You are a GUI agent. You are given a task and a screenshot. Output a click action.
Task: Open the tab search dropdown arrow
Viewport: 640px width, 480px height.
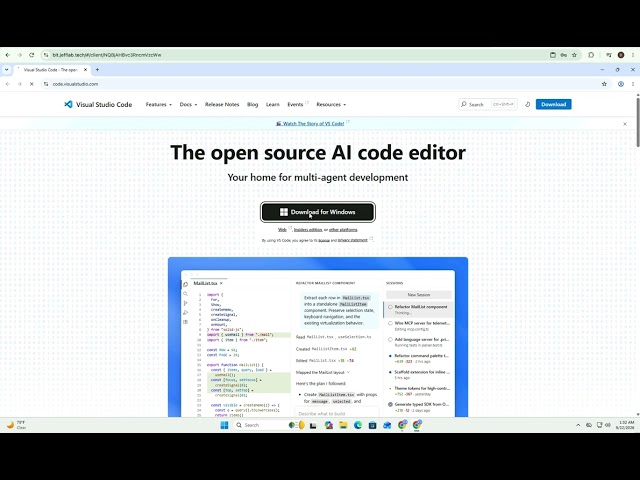tap(7, 70)
